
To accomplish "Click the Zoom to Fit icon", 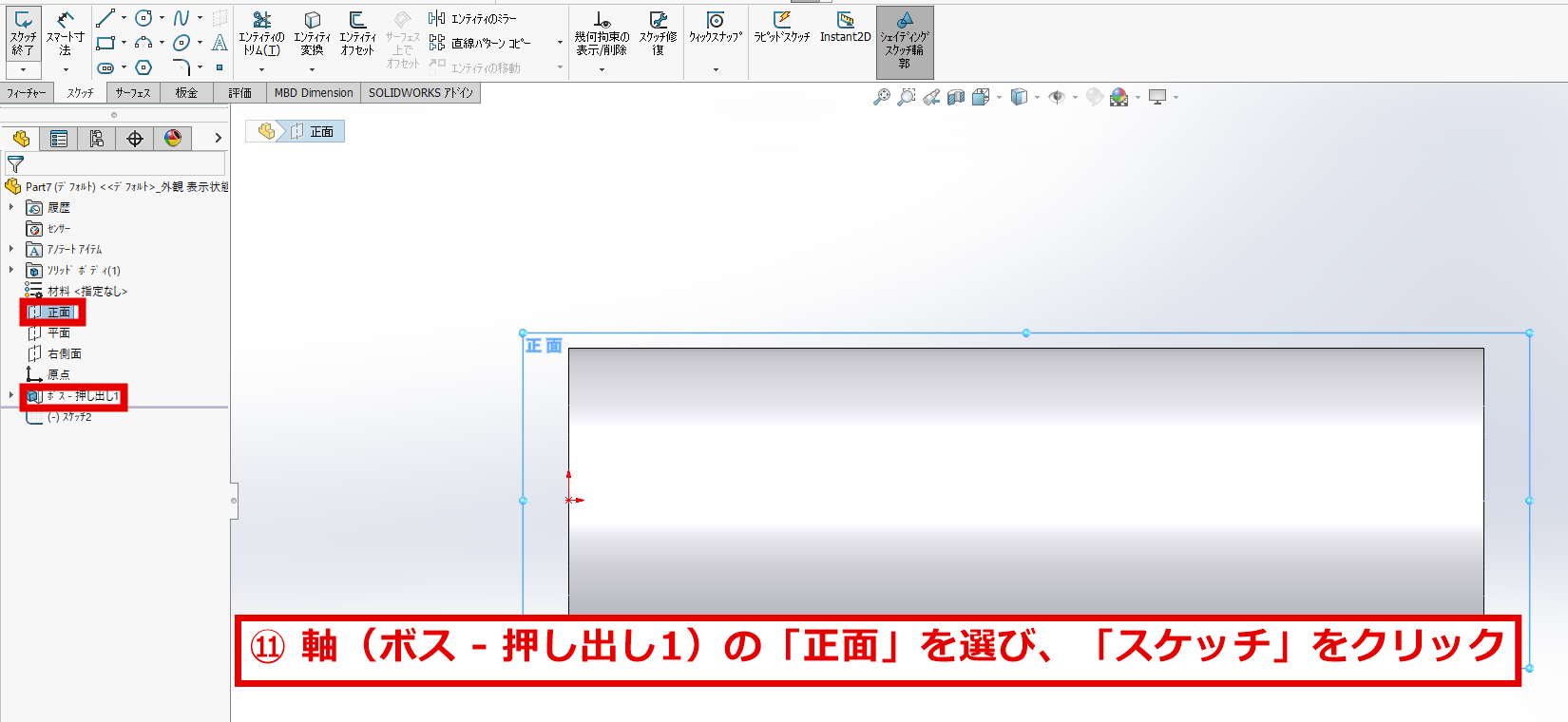I will [882, 97].
